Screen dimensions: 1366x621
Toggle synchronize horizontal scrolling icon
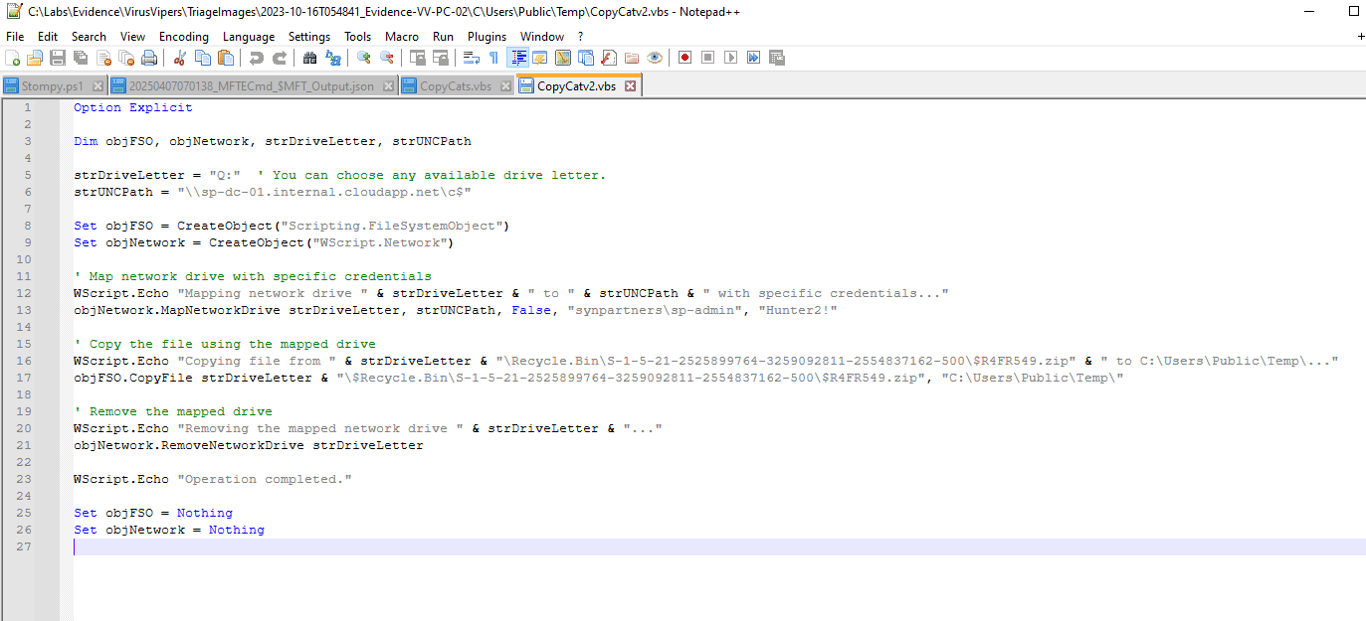[440, 58]
